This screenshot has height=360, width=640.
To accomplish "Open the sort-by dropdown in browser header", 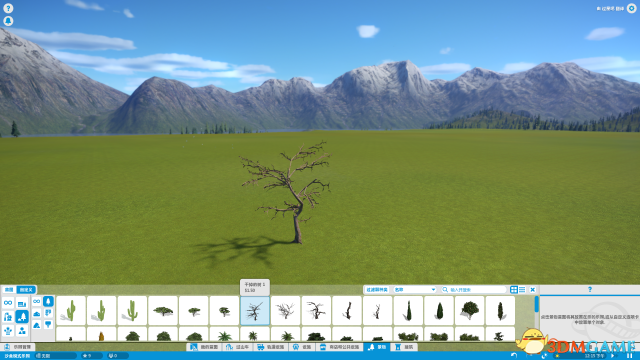I will coord(414,289).
